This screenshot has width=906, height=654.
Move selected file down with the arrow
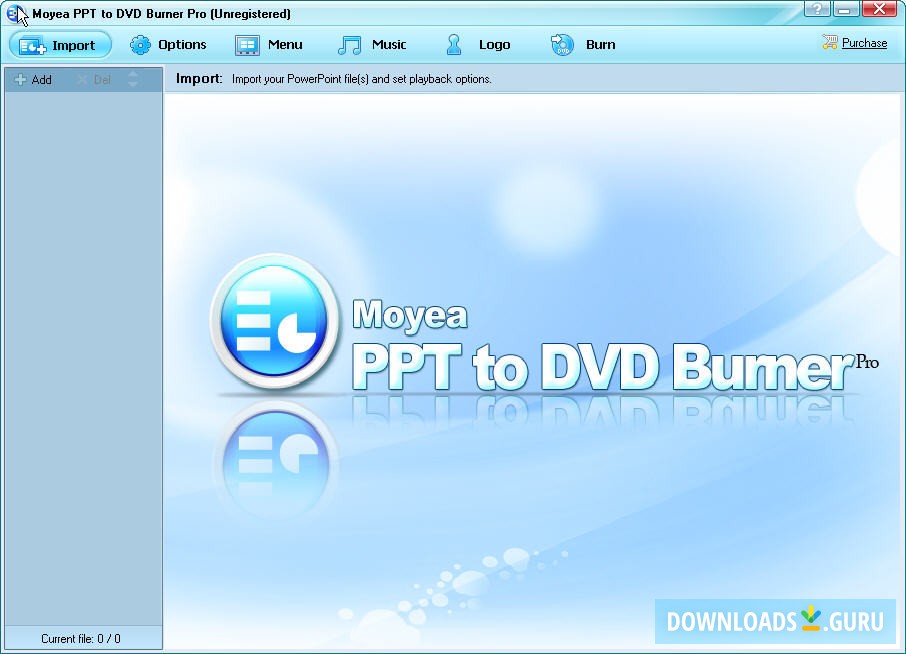coord(133,85)
